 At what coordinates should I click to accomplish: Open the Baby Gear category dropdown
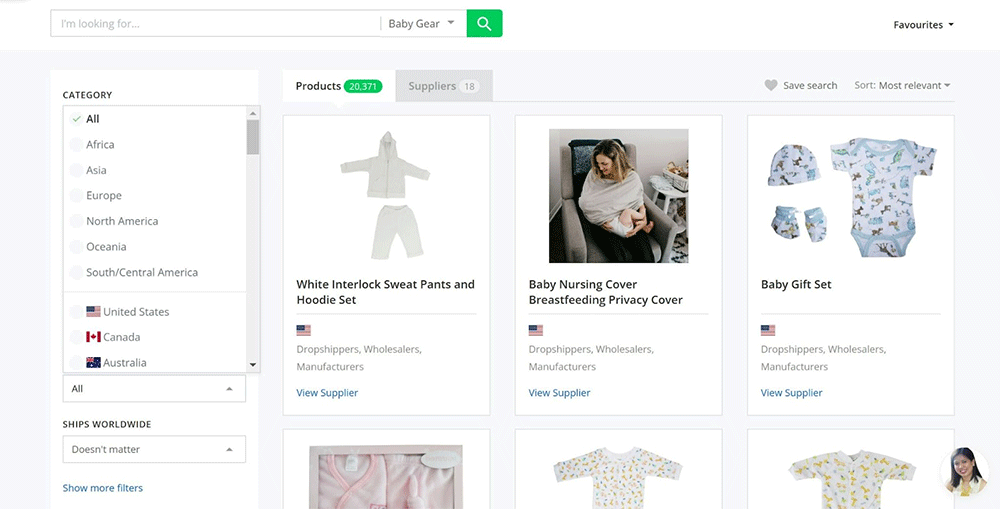coord(422,24)
